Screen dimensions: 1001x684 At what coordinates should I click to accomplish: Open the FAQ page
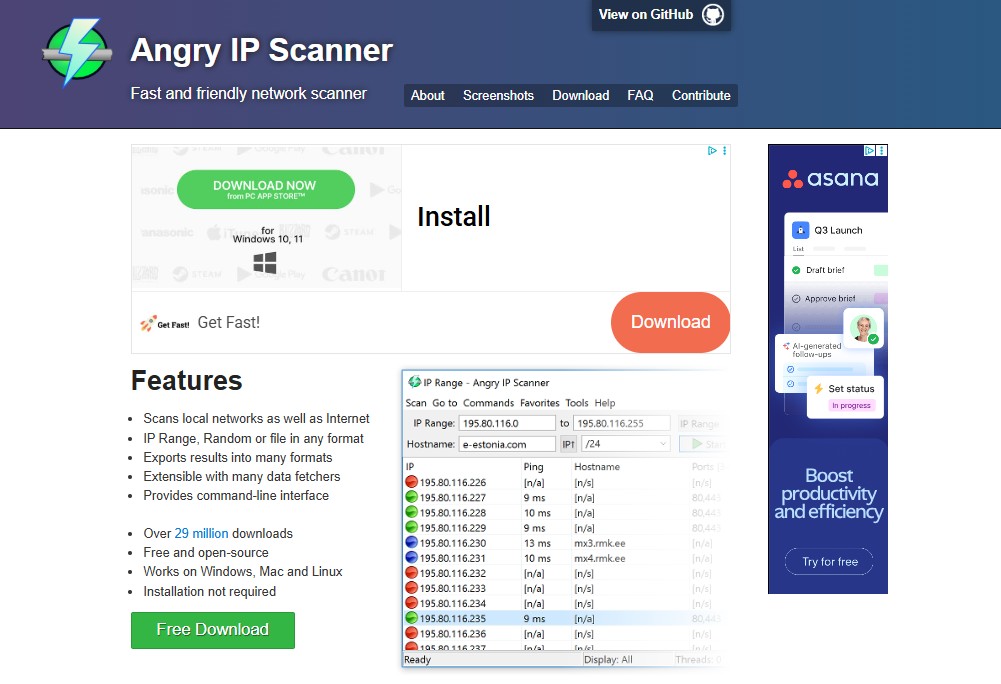(x=640, y=96)
